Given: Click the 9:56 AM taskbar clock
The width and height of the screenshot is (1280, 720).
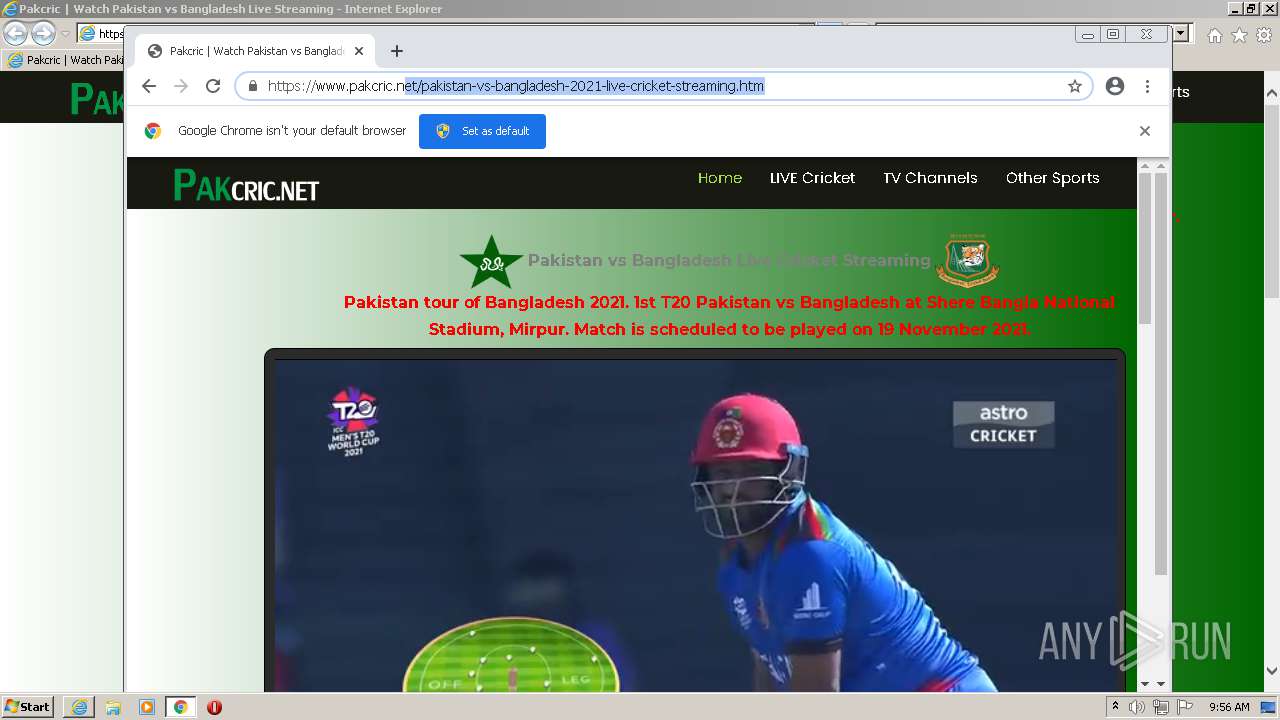Looking at the screenshot, I should 1229,707.
